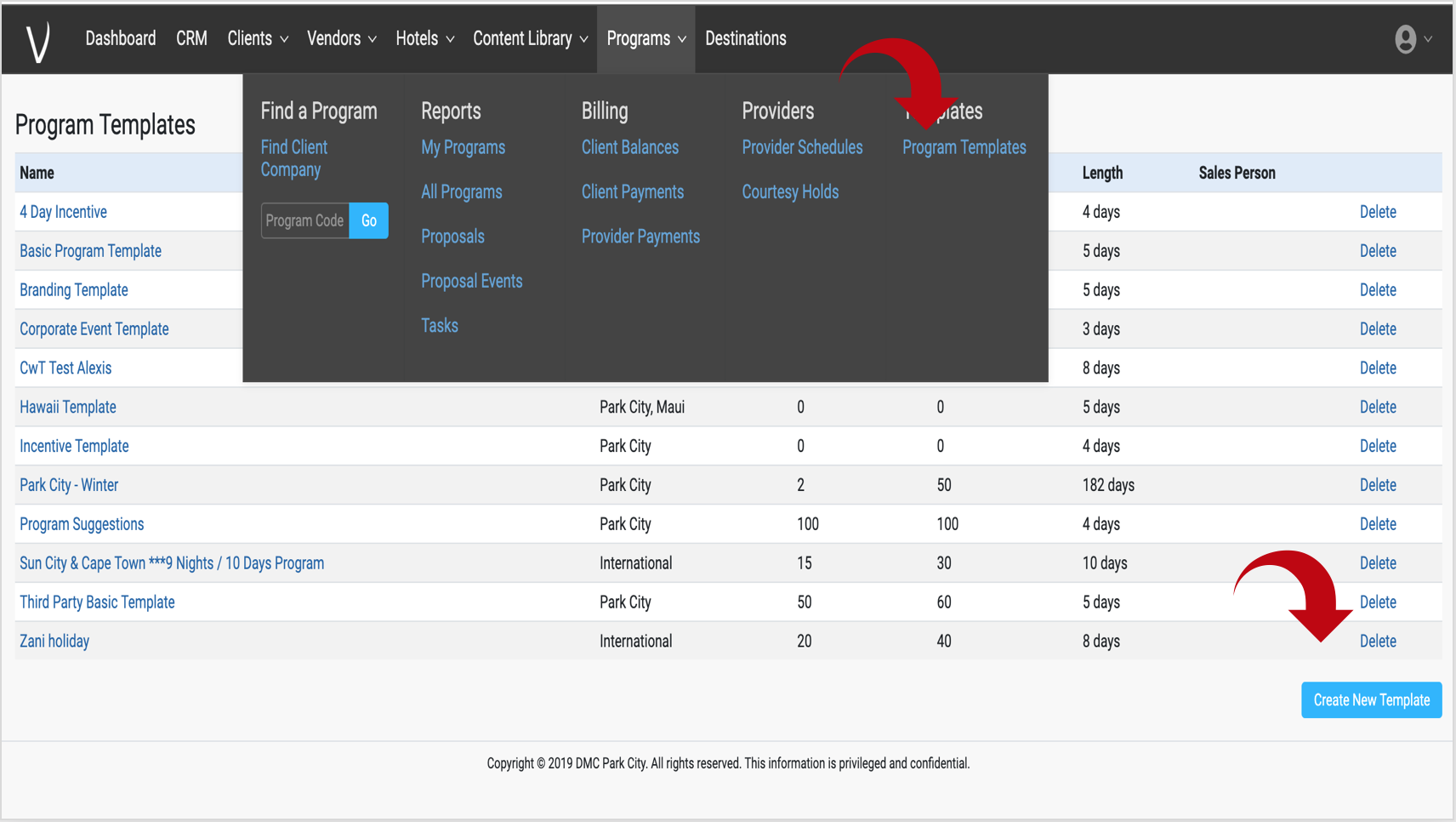This screenshot has height=822, width=1456.
Task: Click the Create New Template button
Action: tap(1371, 699)
